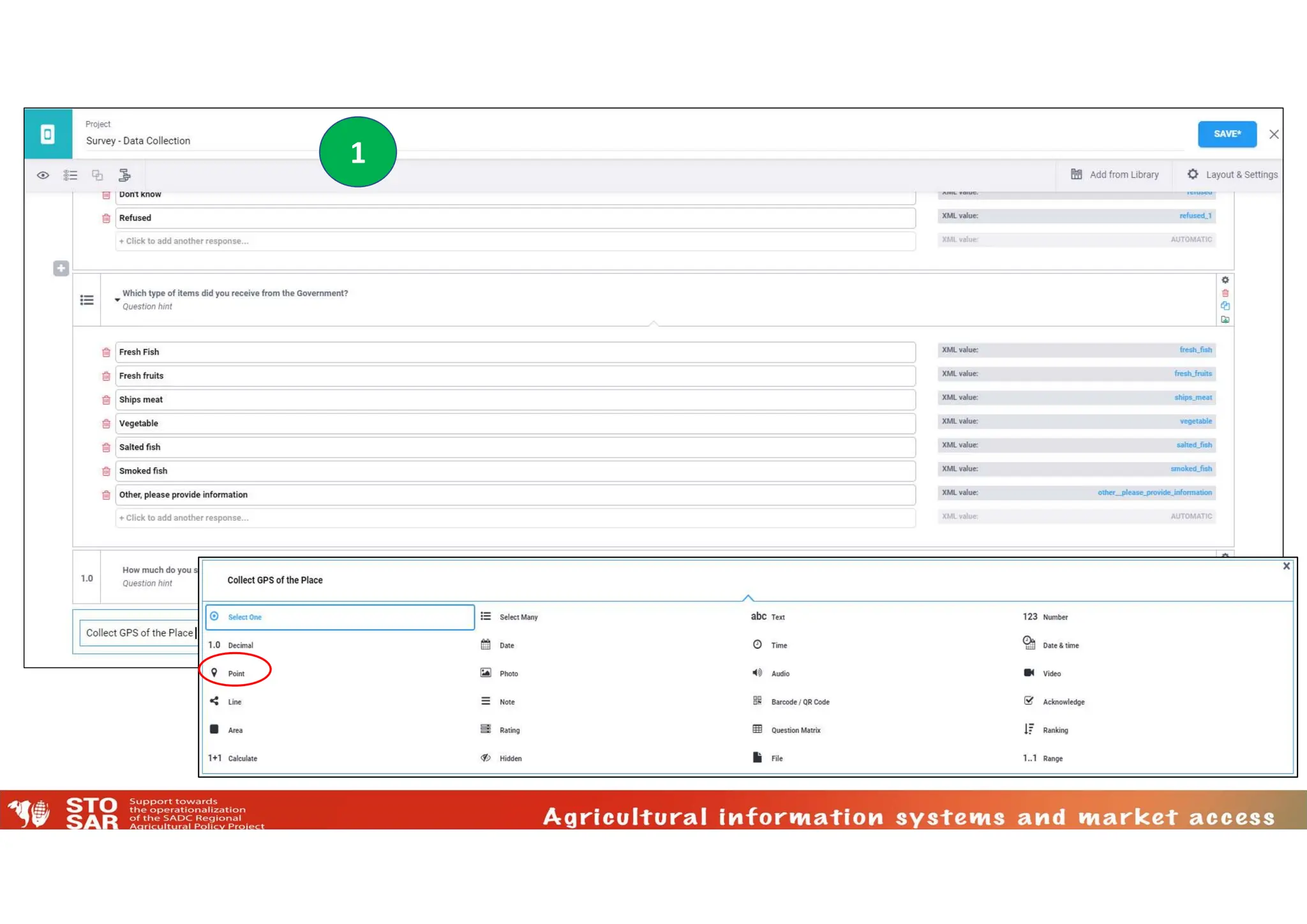Click the create group toolbar icon
1307x924 pixels.
pos(97,175)
